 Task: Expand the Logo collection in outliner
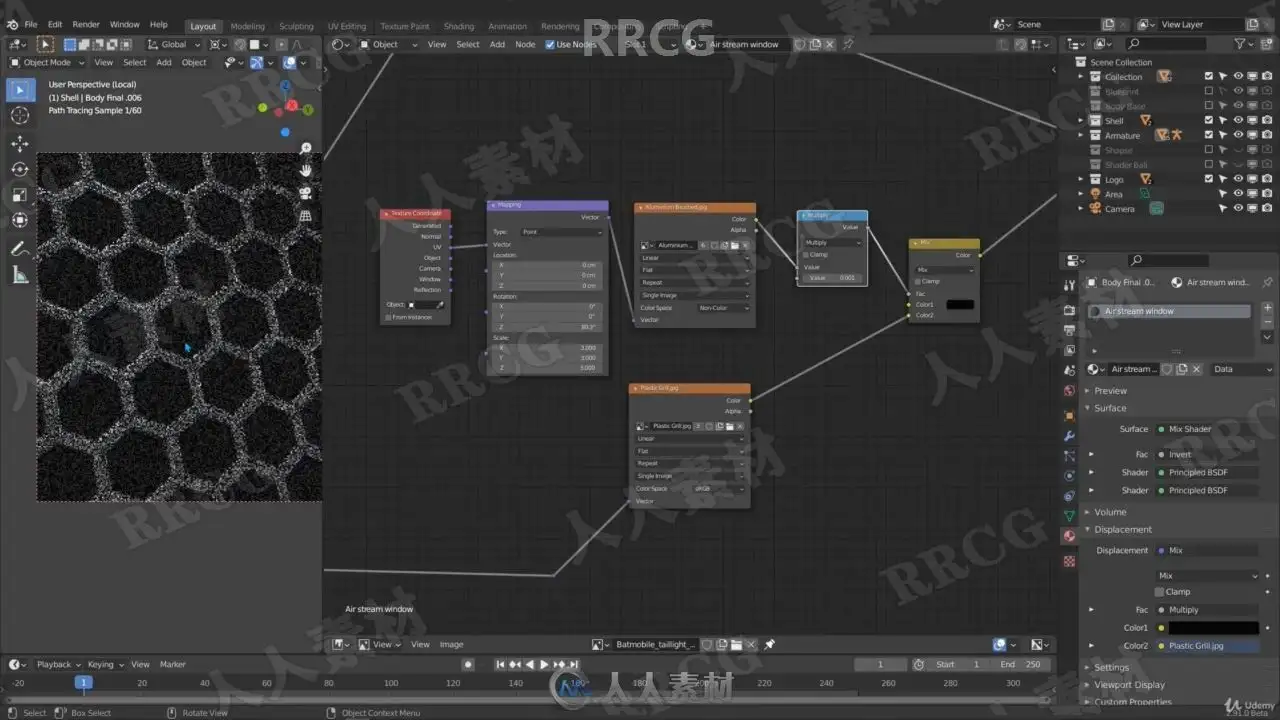[1081, 180]
